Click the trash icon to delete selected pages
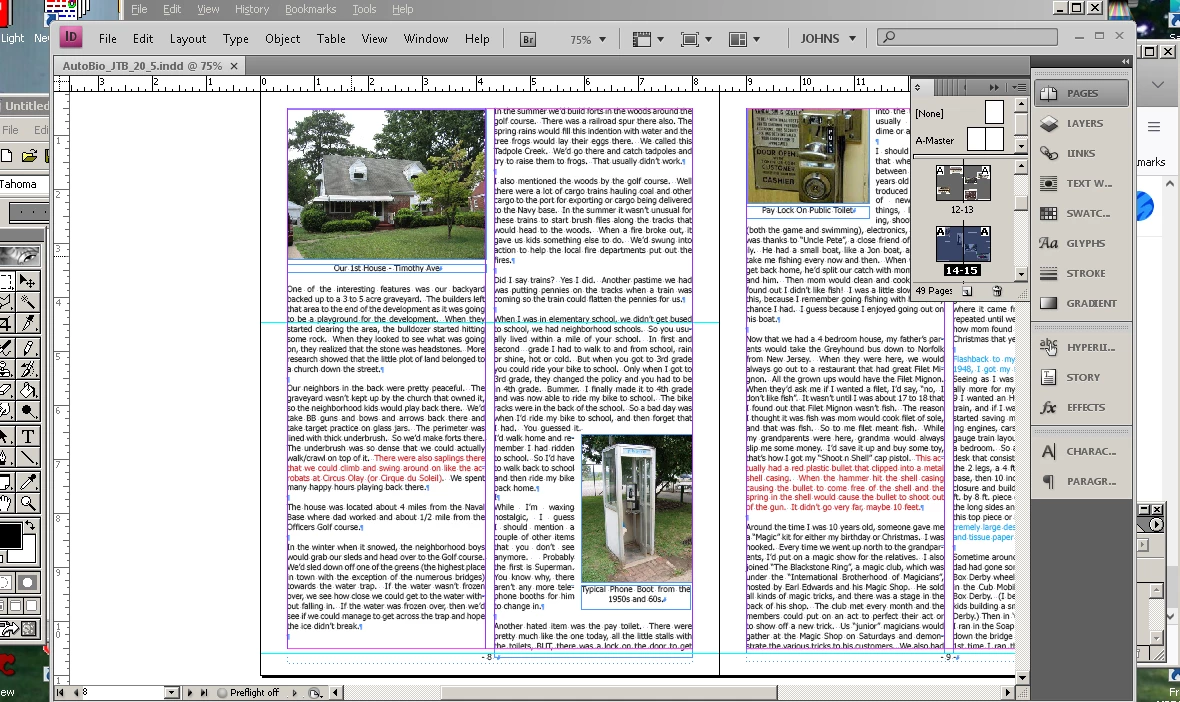Image resolution: width=1180 pixels, height=702 pixels. tap(996, 290)
